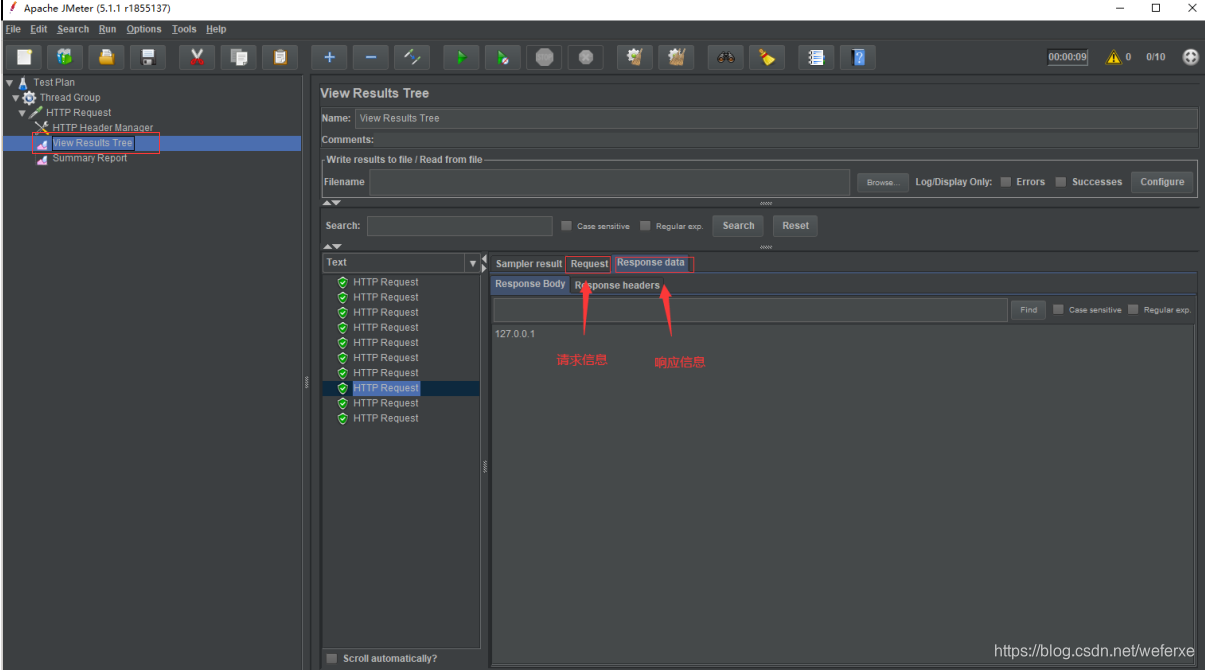
Task: Click the Browse... button
Action: click(x=882, y=182)
